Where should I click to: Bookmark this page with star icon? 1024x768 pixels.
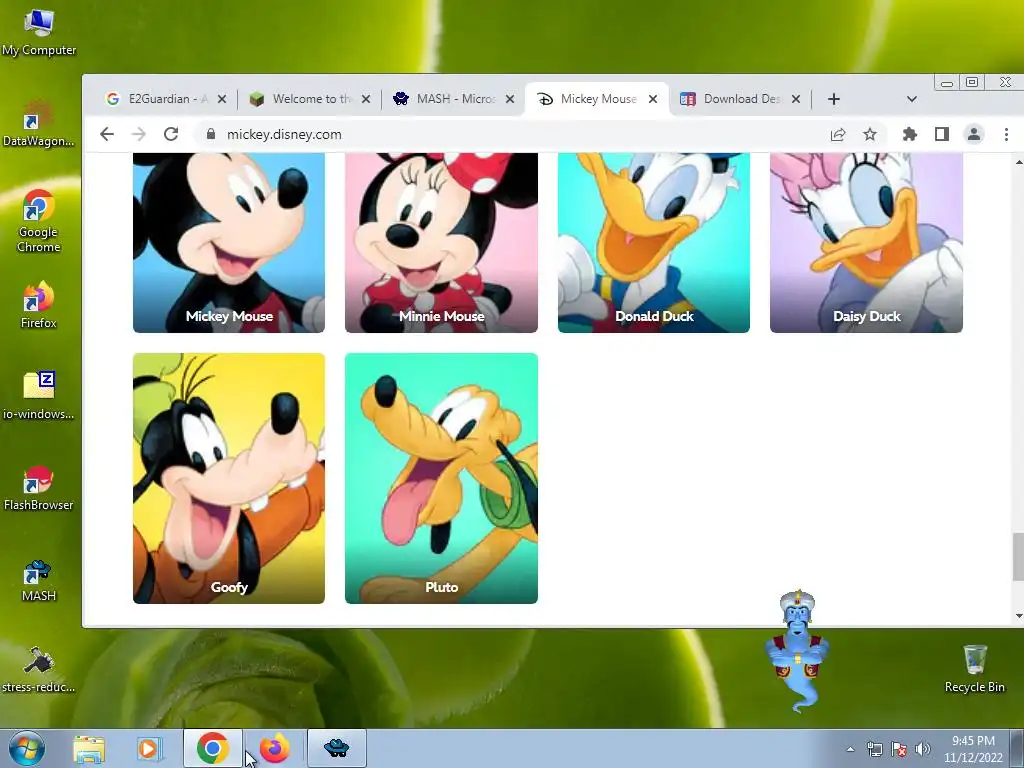pyautogui.click(x=870, y=135)
